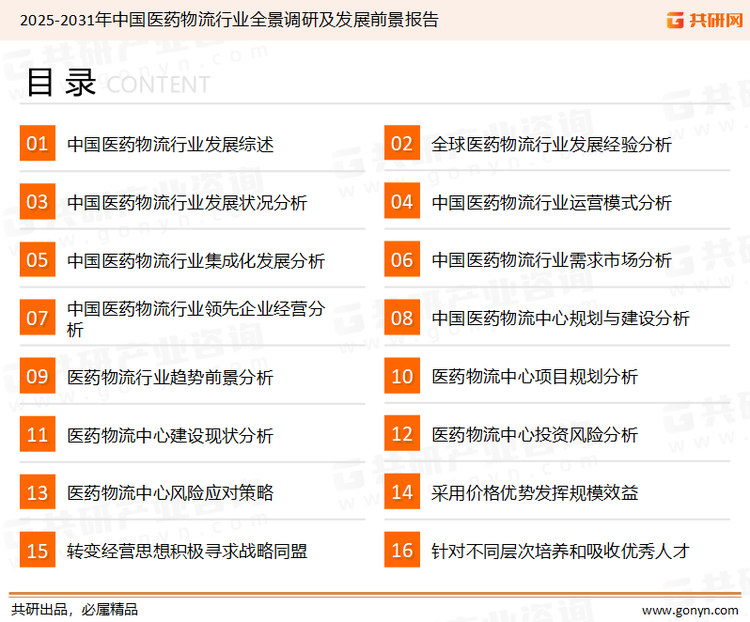Click orange number box 12
Viewport: 750px width, 622px height.
[x=402, y=434]
